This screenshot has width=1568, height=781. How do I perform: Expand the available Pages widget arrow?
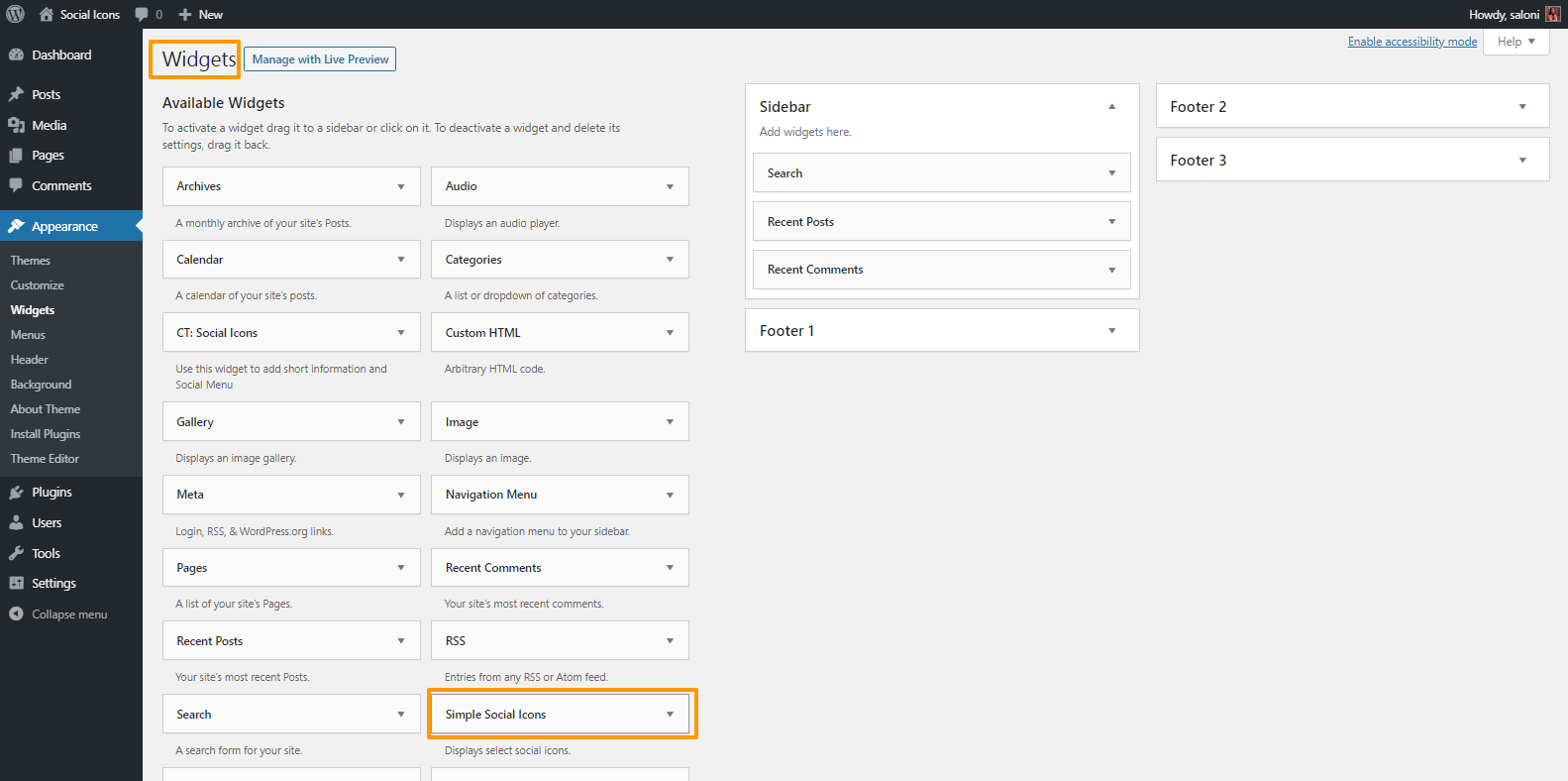point(401,568)
